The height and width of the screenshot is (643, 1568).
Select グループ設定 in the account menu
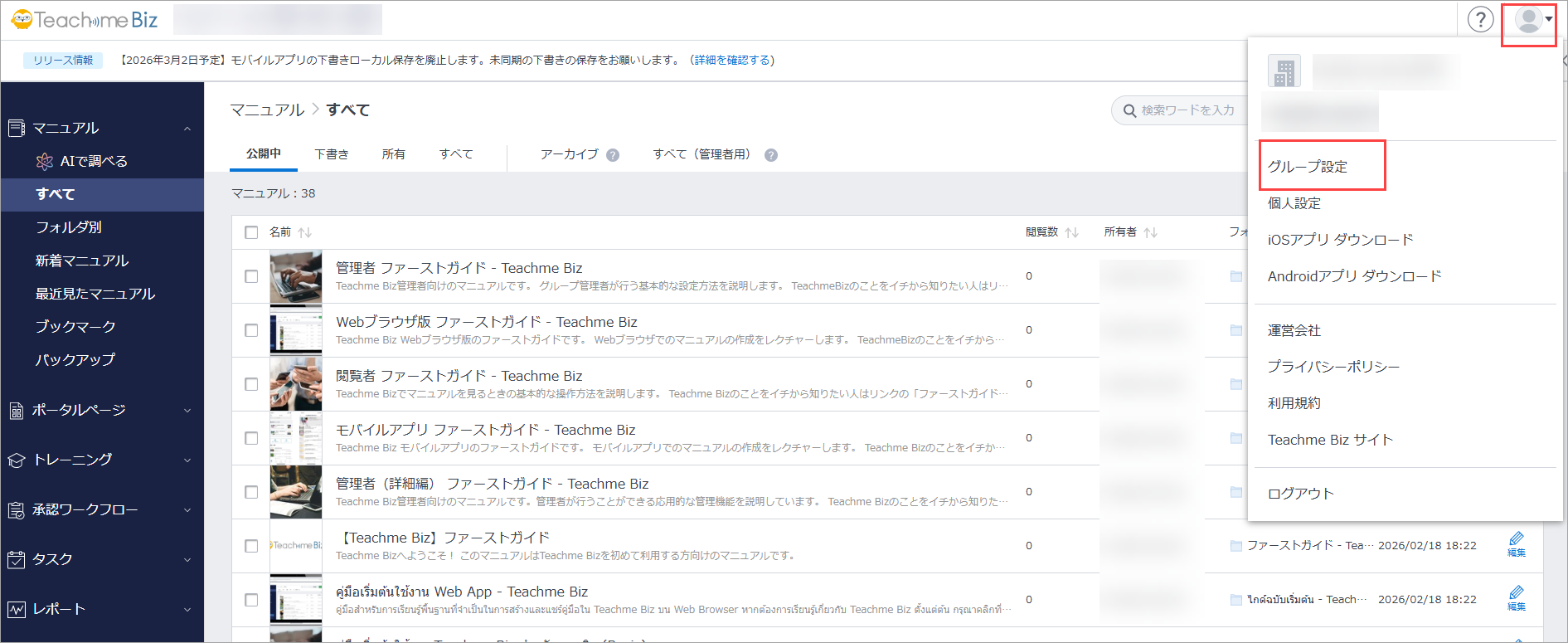click(x=1308, y=166)
